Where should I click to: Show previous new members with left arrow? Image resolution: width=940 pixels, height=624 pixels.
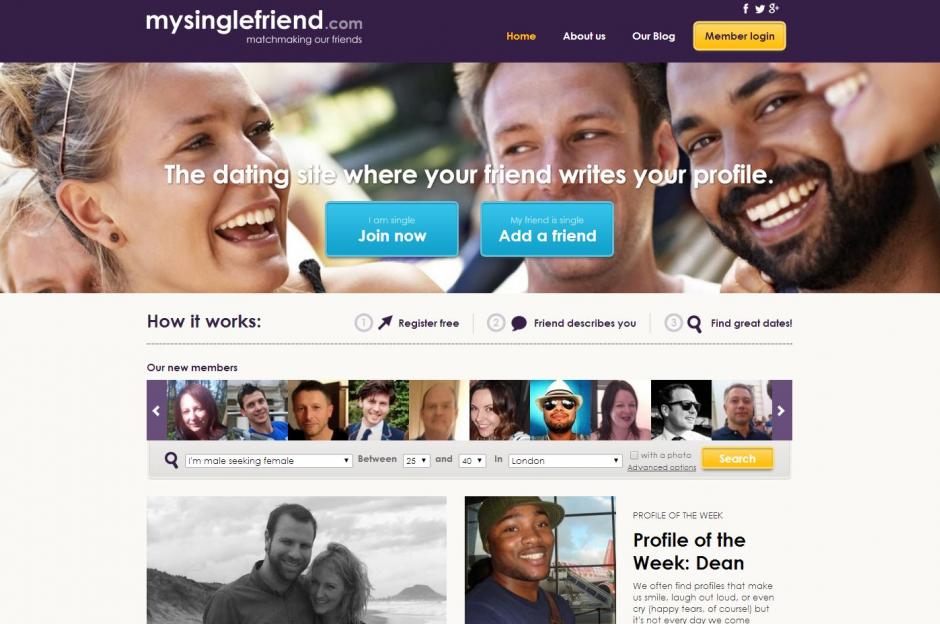156,411
